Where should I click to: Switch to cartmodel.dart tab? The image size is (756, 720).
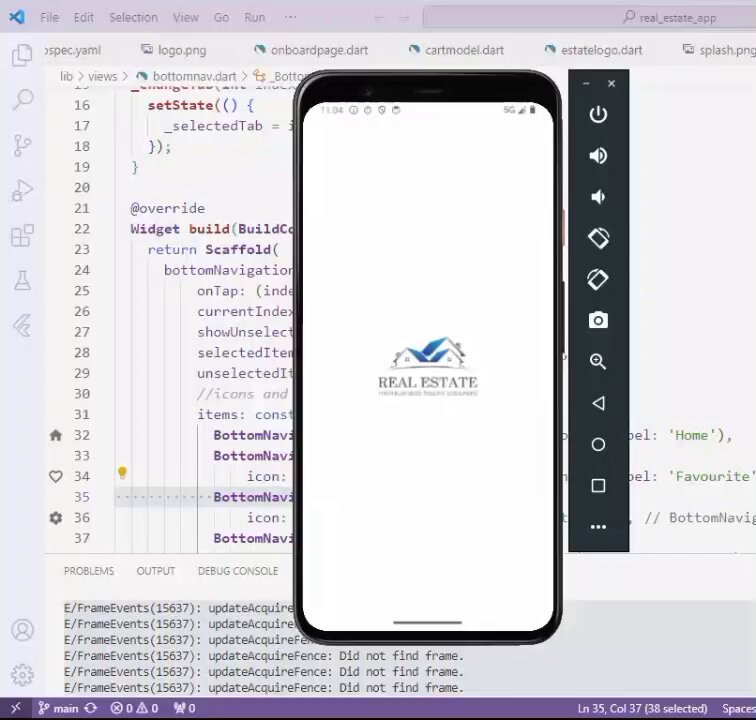(456, 50)
